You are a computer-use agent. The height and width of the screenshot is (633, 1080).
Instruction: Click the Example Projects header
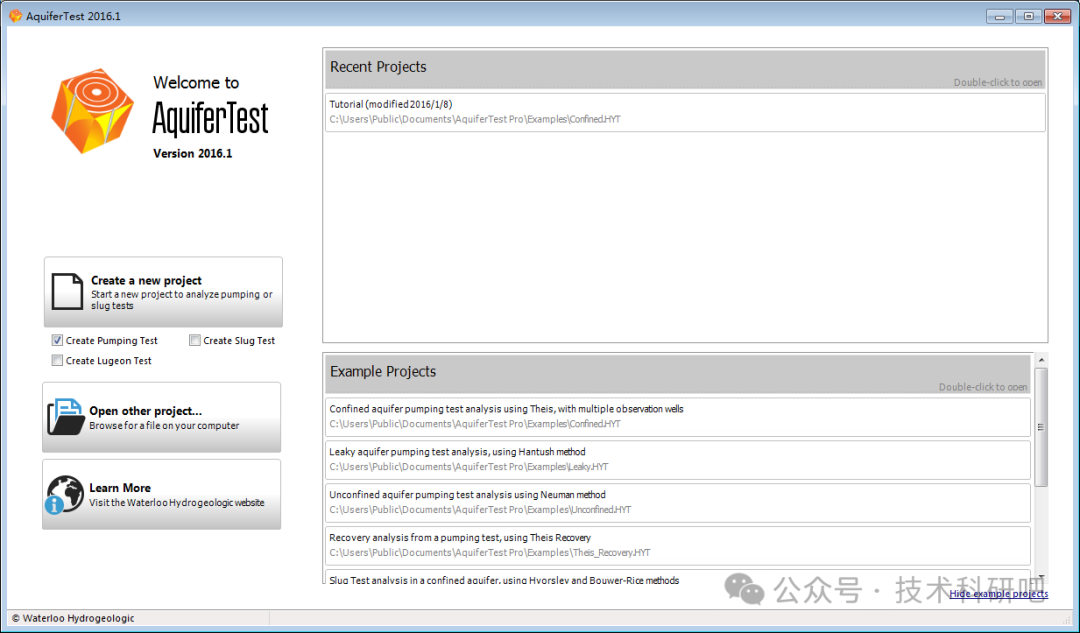pos(678,373)
